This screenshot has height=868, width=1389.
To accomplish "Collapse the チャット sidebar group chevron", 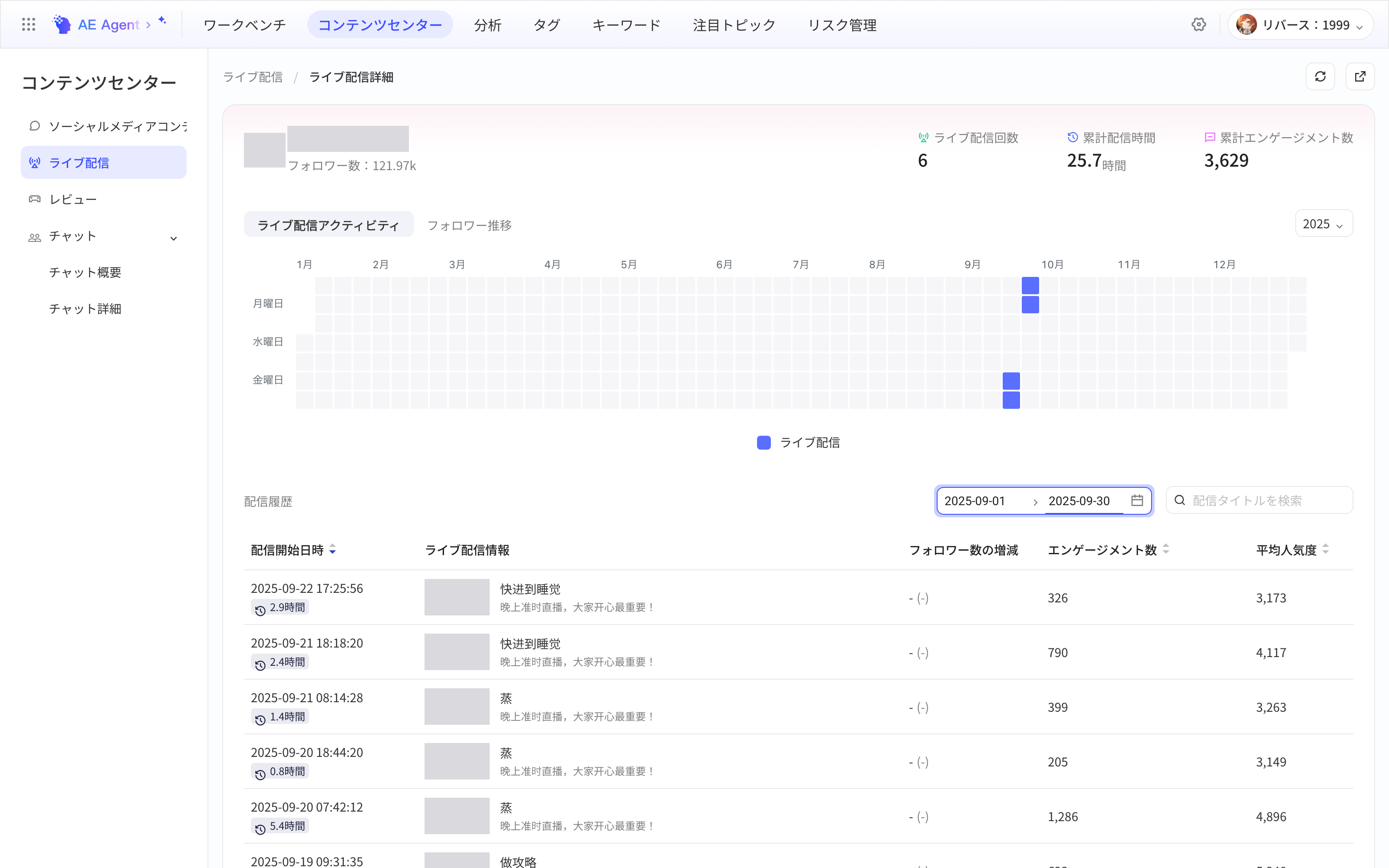I will coord(173,238).
